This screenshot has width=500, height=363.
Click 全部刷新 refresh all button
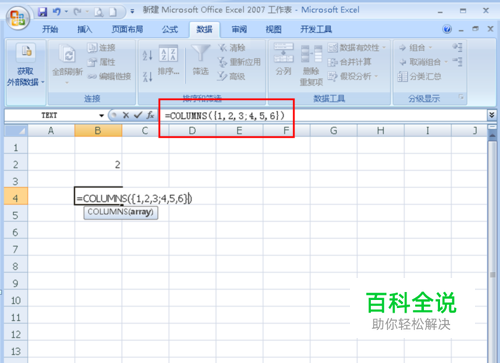pyautogui.click(x=68, y=63)
